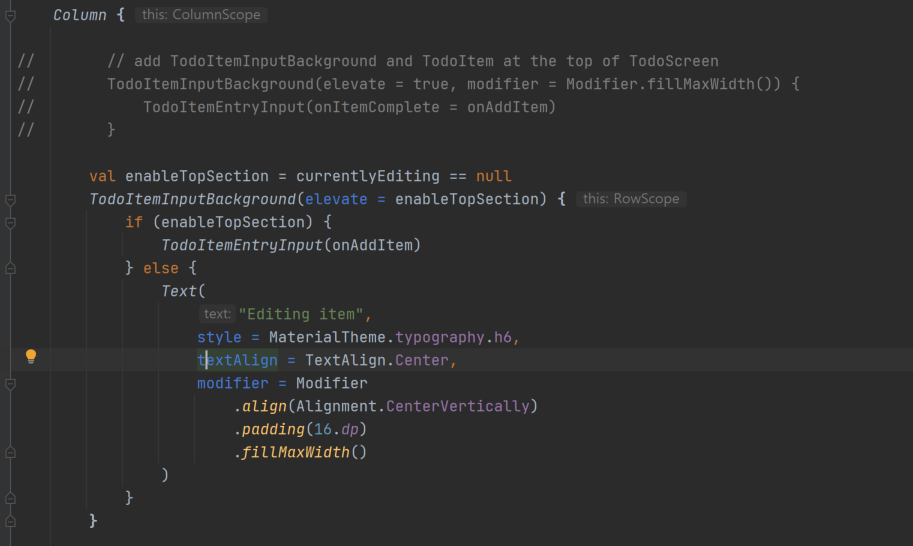Click the 'Text(' composable call
Image resolution: width=913 pixels, height=546 pixels.
point(183,291)
